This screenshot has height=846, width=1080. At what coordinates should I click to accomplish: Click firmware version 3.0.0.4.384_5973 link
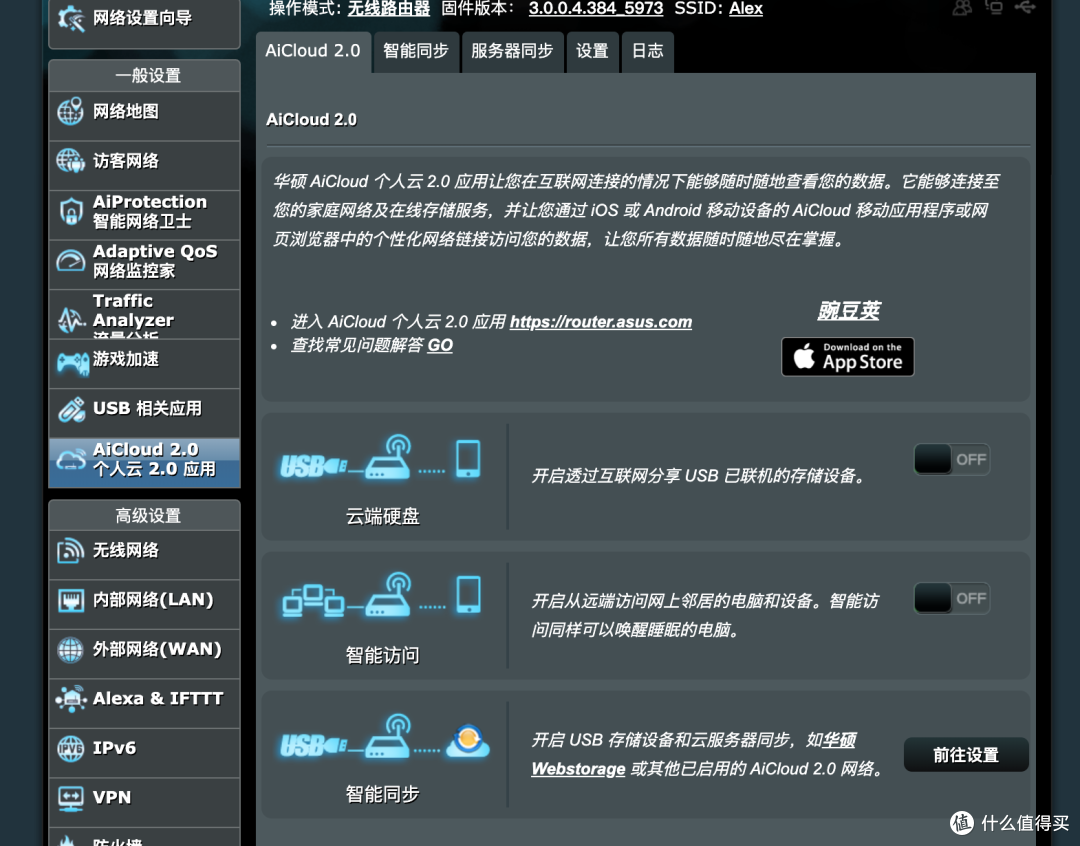pos(596,8)
